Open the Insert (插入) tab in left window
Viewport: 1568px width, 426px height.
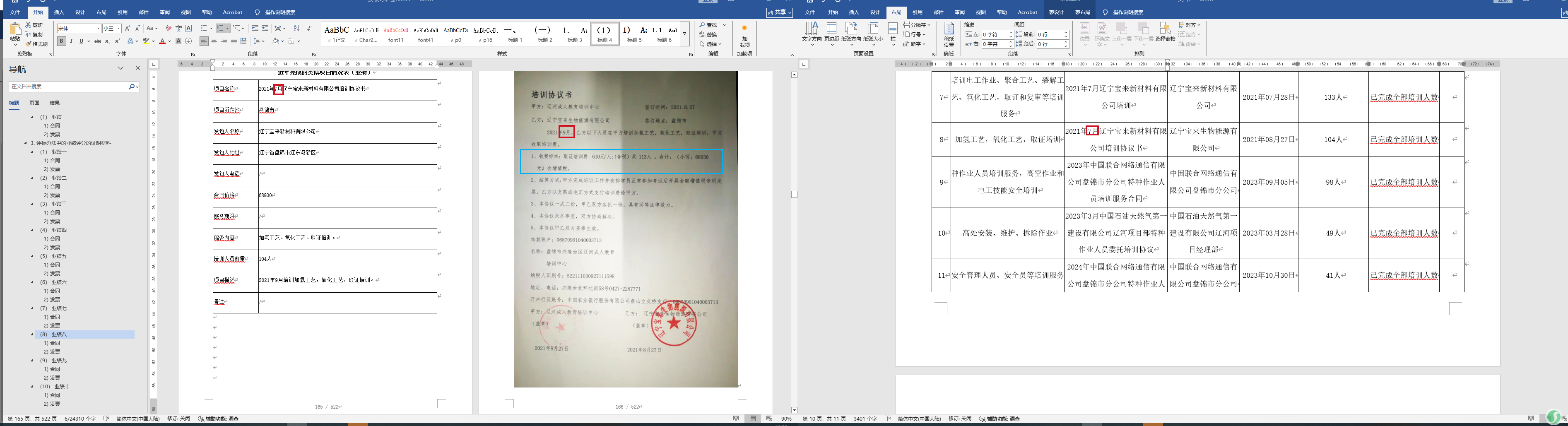click(x=59, y=12)
